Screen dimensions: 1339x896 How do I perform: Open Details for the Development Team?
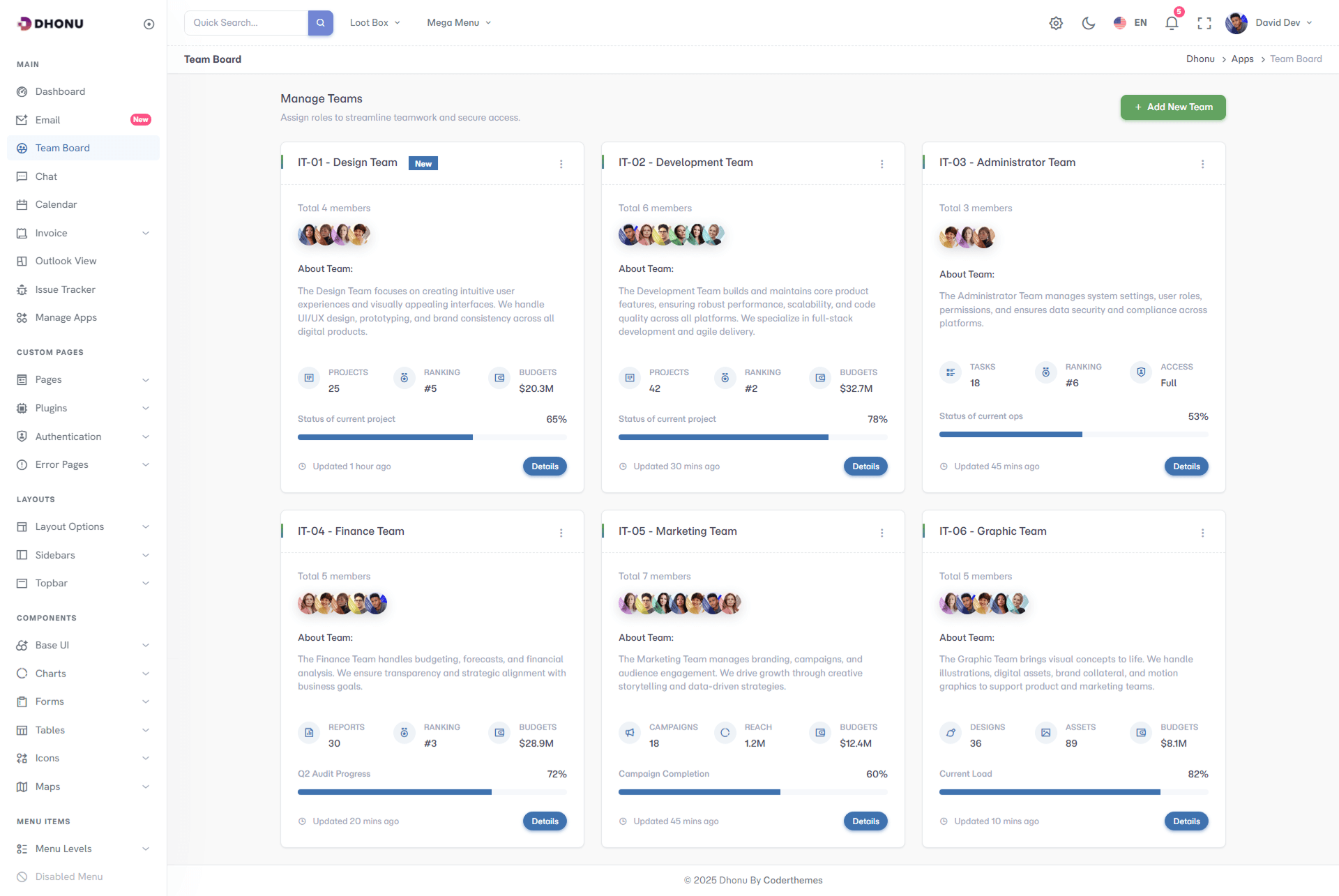point(865,466)
